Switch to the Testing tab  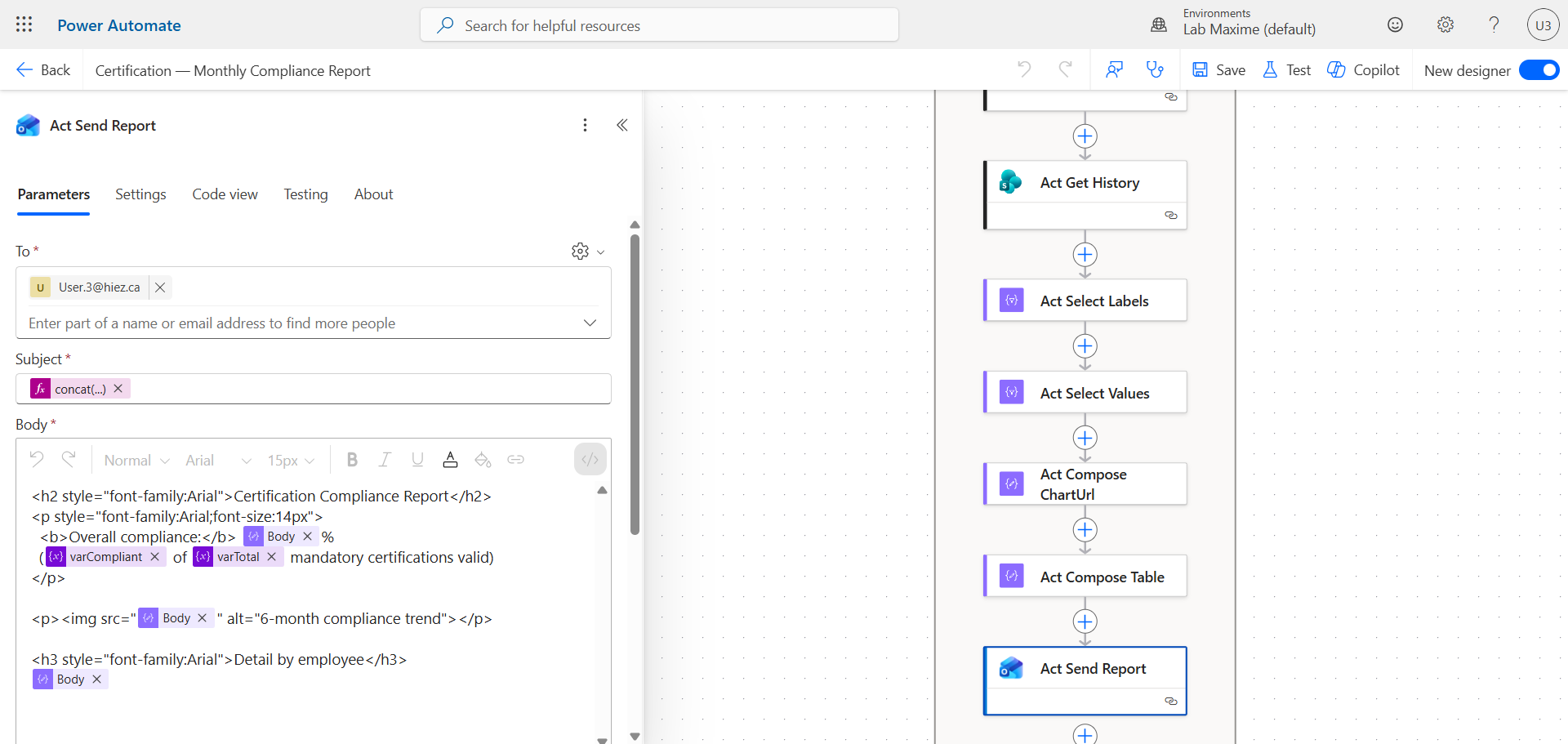tap(305, 194)
